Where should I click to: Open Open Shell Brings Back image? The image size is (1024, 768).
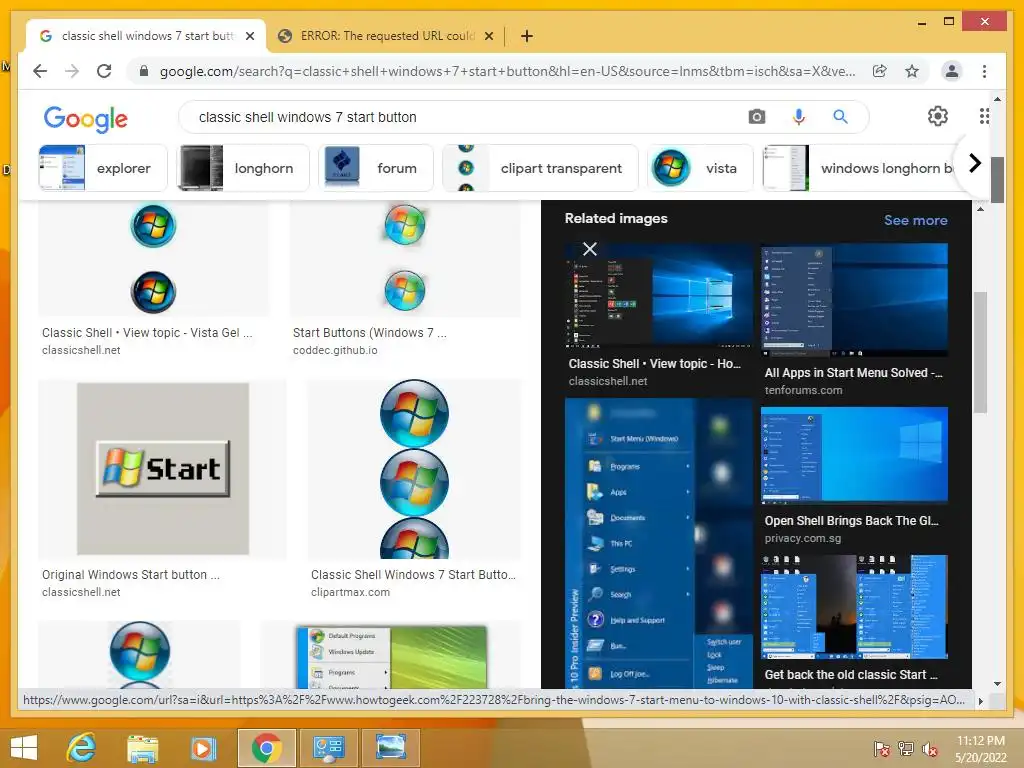pos(854,456)
